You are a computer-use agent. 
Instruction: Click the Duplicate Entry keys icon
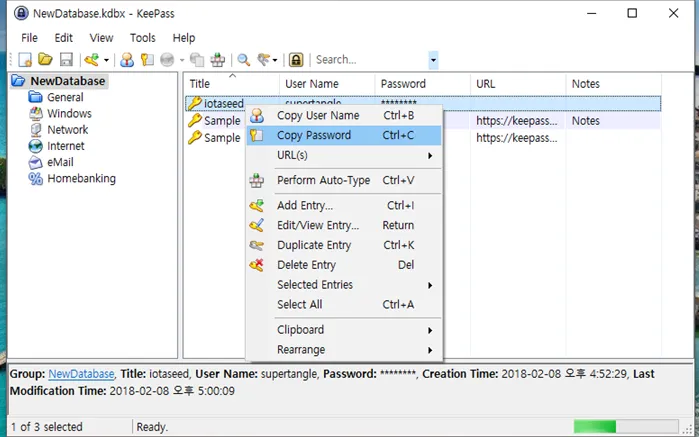pyautogui.click(x=256, y=245)
